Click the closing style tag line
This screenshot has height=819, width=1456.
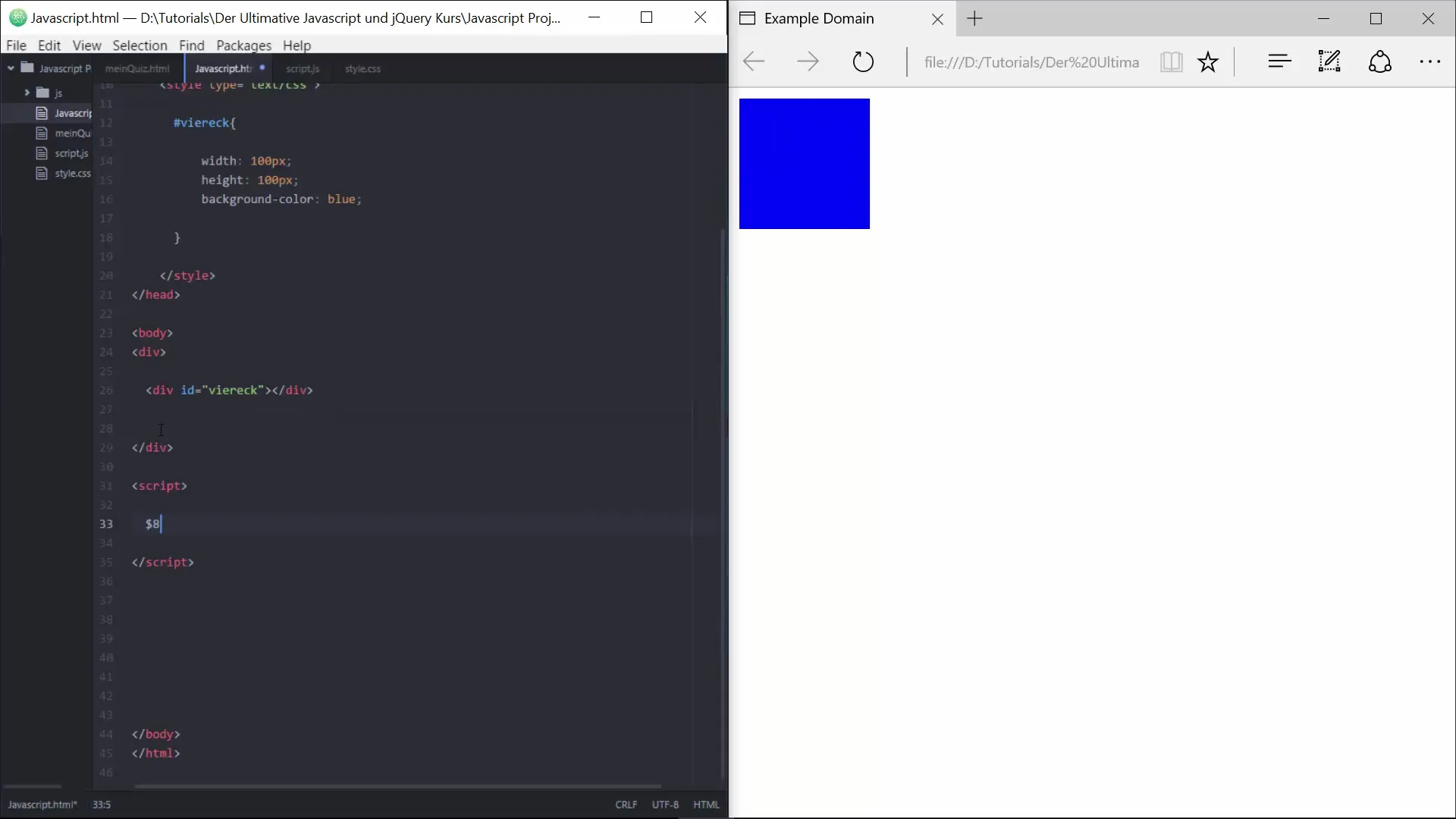pos(187,276)
